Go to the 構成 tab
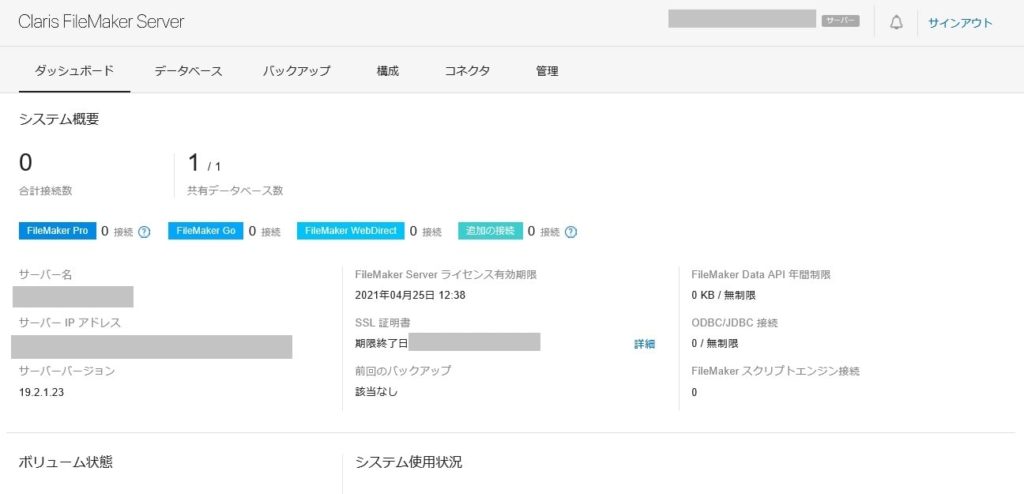The width and height of the screenshot is (1024, 494). pos(388,71)
